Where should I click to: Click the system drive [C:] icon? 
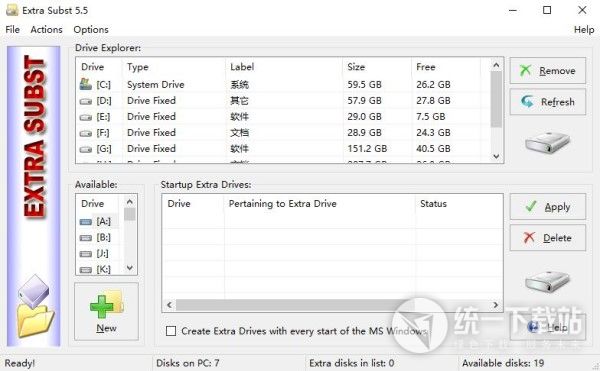point(86,84)
